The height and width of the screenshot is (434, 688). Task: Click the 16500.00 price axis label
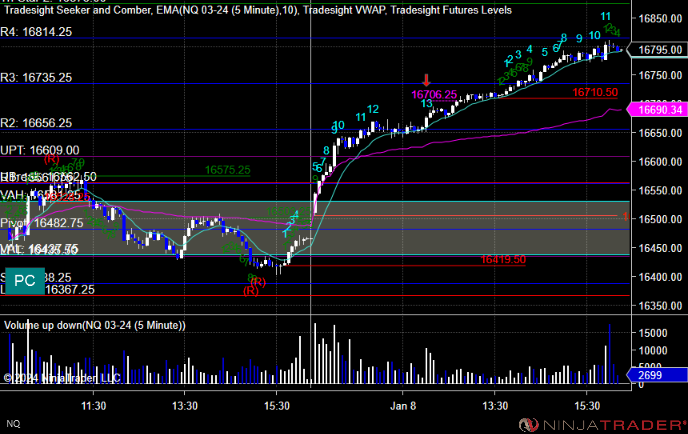(660, 219)
